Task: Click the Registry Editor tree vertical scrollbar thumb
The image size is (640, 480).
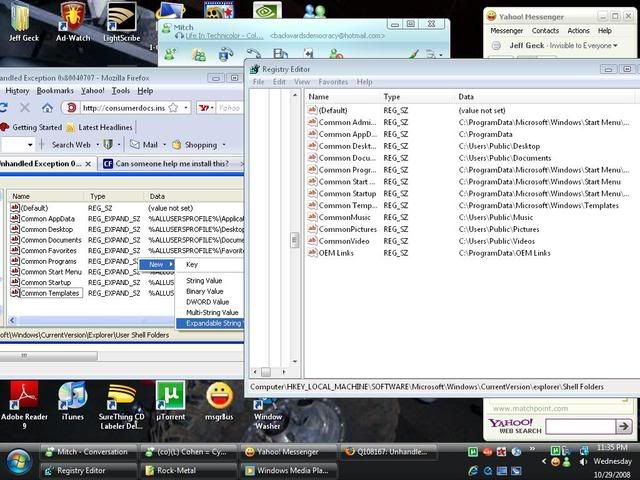Action: coord(294,240)
